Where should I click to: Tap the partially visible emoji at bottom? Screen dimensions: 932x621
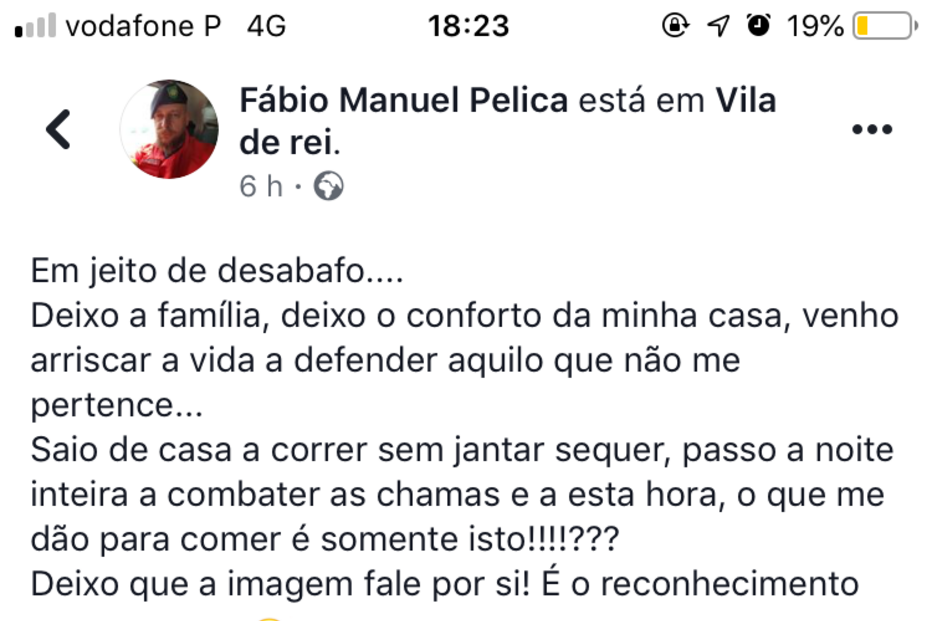(x=268, y=617)
